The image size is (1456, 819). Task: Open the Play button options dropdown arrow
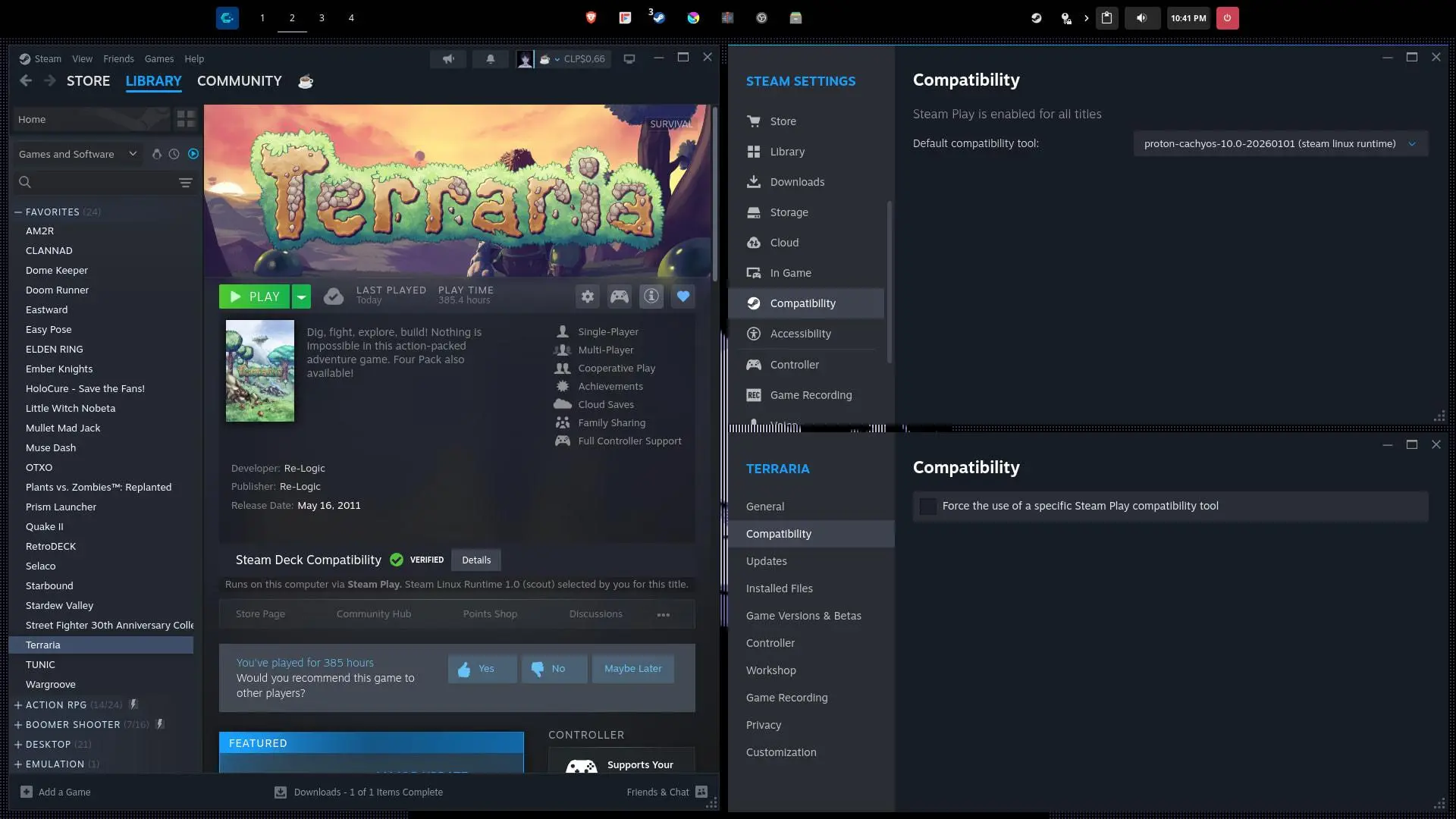[x=302, y=297]
